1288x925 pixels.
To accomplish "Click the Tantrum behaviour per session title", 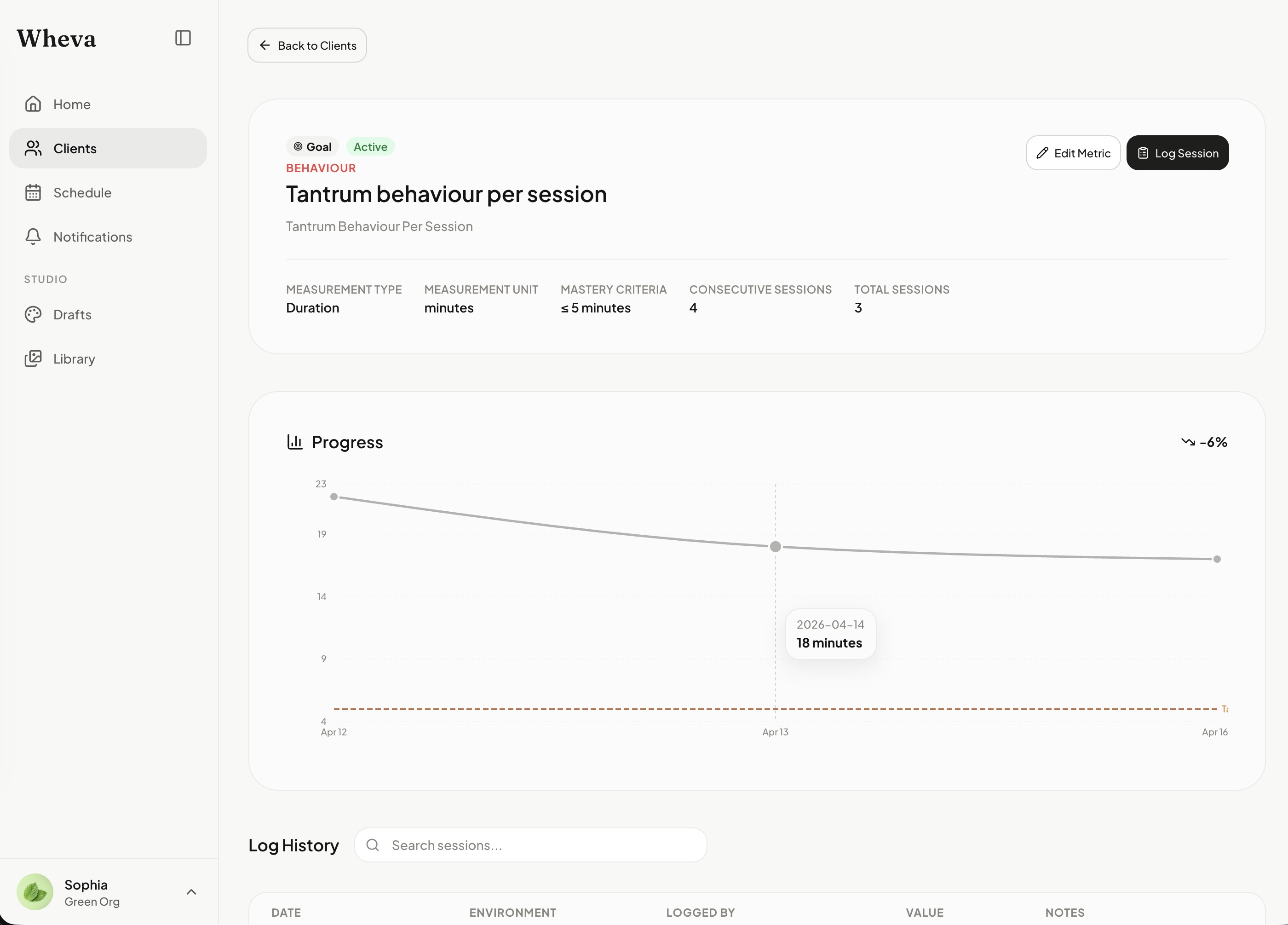I will pos(446,194).
